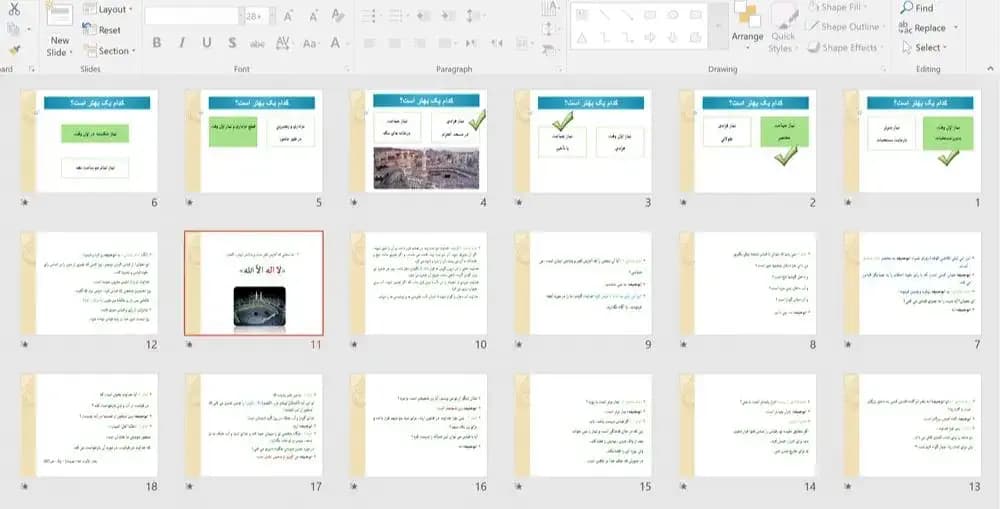Click the Cut scissors icon
1000x509 pixels.
click(13, 9)
